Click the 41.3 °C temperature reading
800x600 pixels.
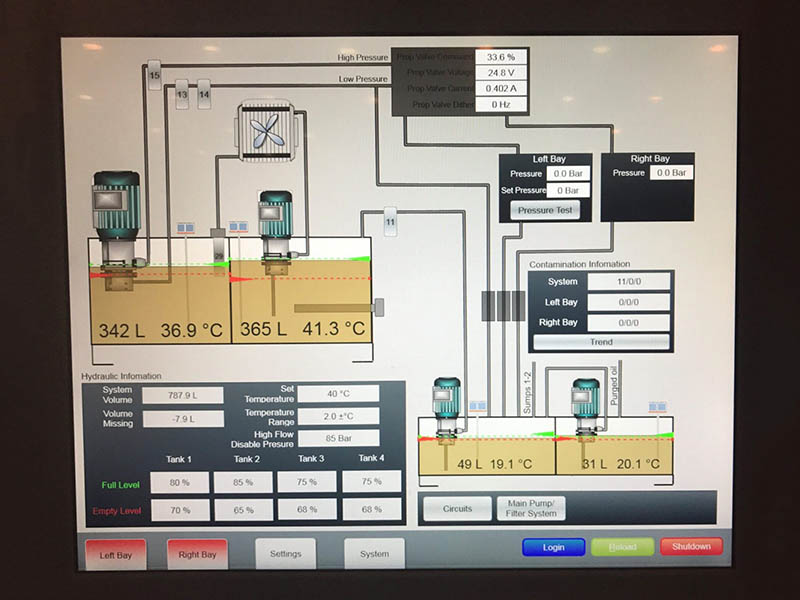334,329
